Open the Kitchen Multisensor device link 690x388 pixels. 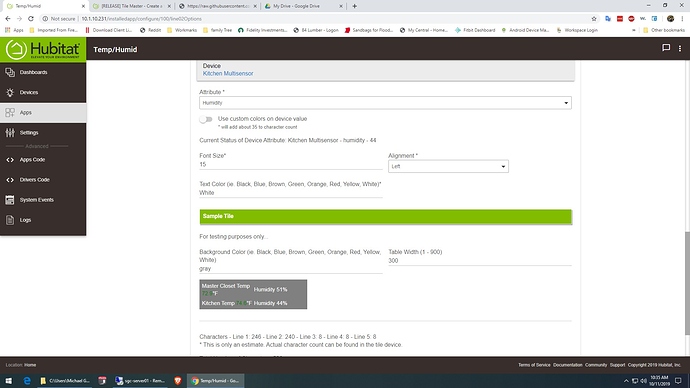pos(228,73)
